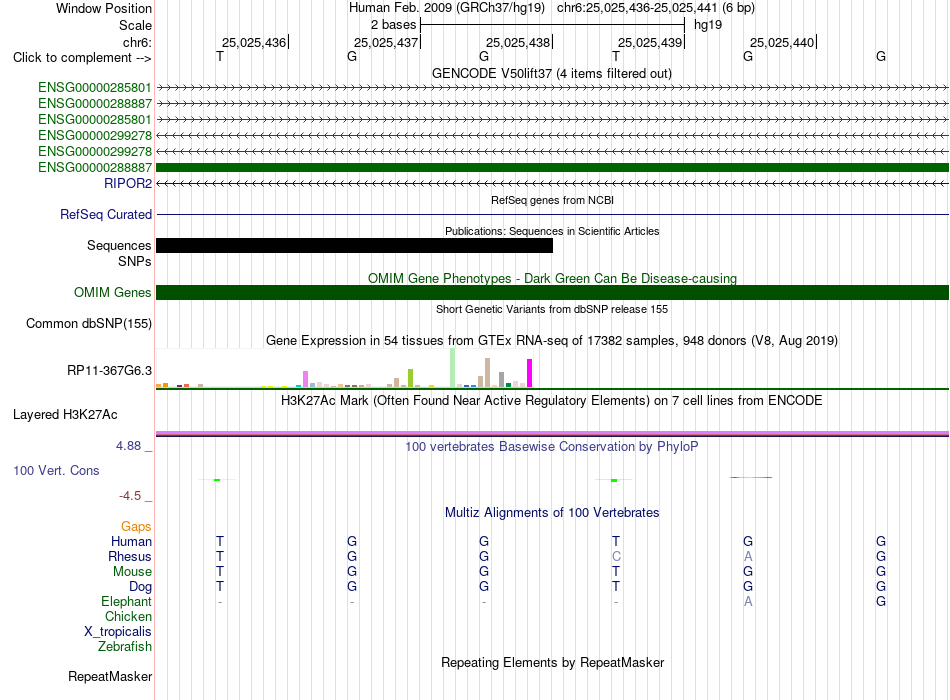Click 'Human Feb. 2009 (GRCh37/hg19)' assembly text
Image resolution: width=950 pixels, height=700 pixels.
pos(447,8)
